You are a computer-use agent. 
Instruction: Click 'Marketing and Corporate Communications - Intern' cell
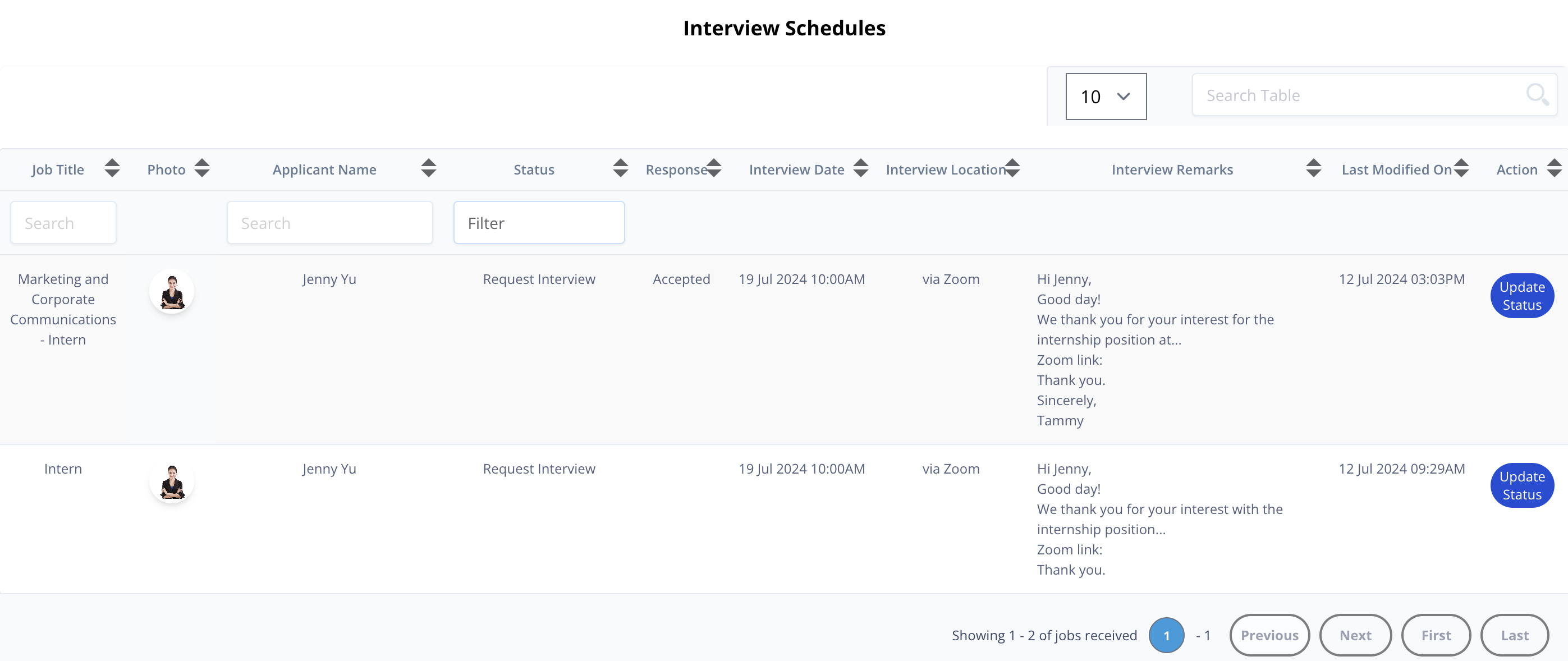pos(63,309)
